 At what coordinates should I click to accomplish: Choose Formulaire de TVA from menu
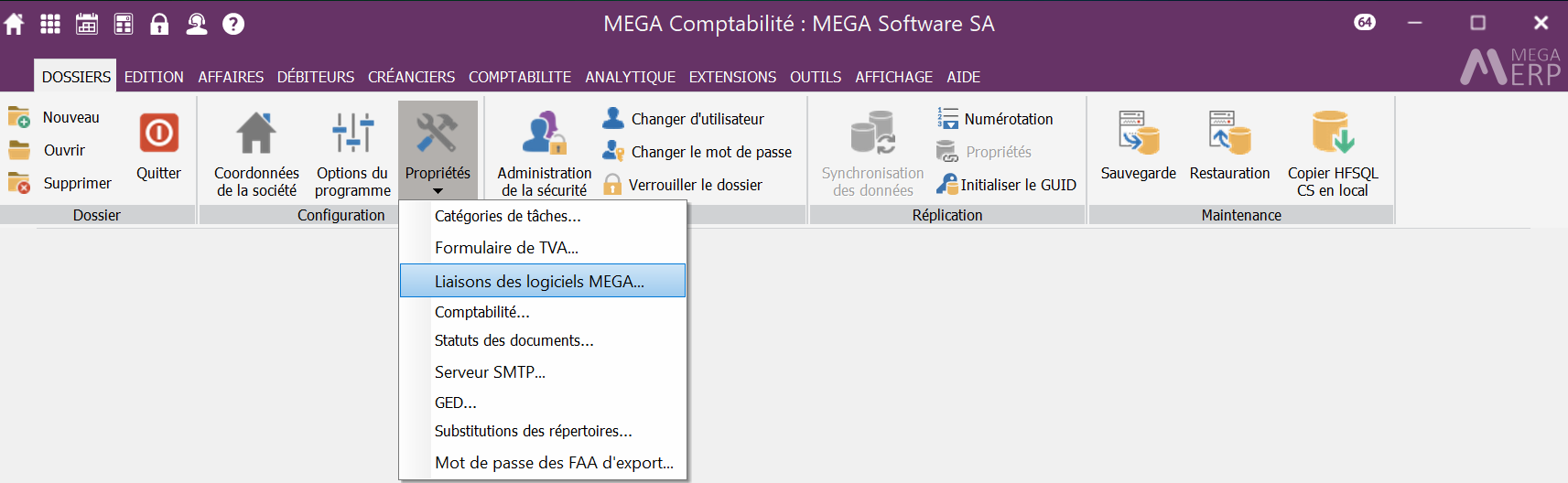pos(506,248)
